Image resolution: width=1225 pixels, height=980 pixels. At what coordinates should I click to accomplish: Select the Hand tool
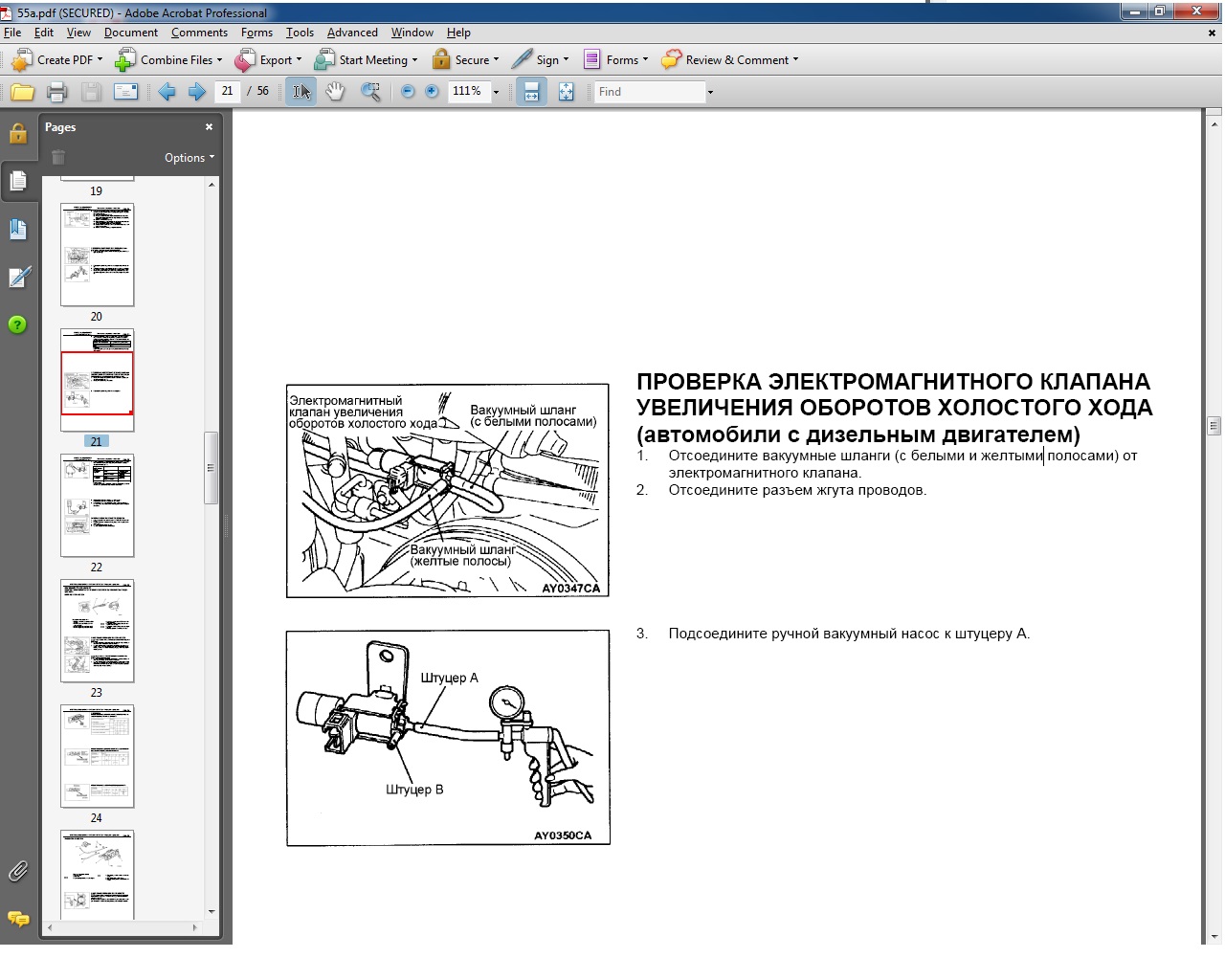pos(335,92)
